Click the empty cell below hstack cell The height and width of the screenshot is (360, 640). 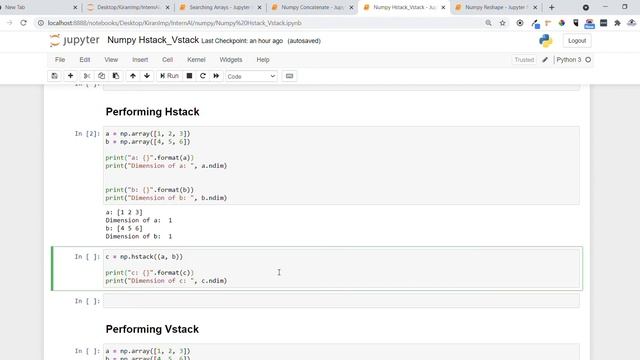click(x=341, y=301)
